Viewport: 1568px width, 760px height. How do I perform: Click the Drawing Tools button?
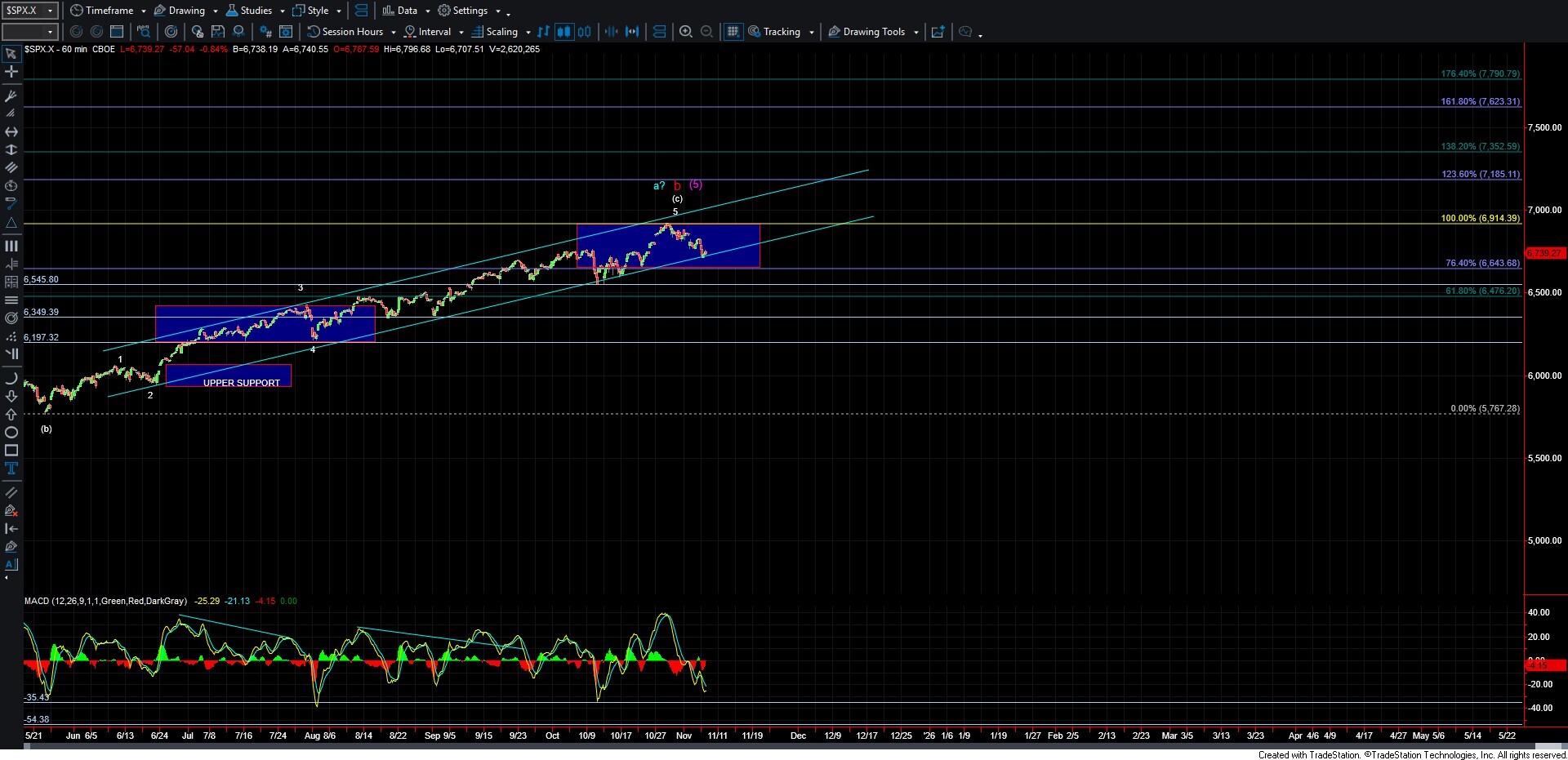(873, 32)
